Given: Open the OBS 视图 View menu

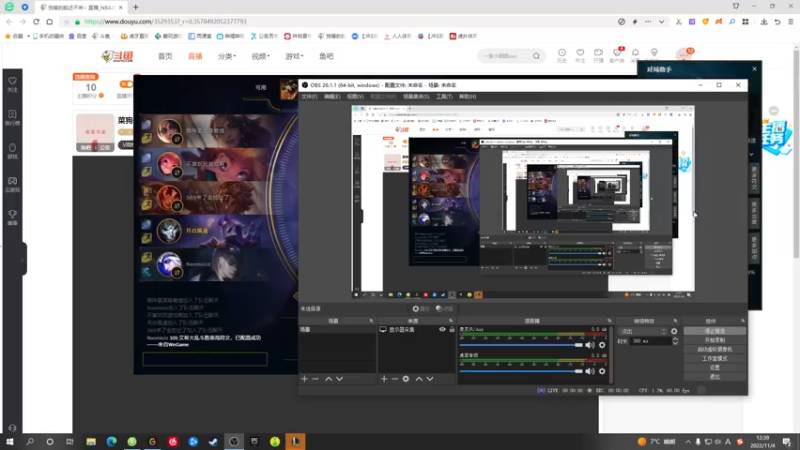Looking at the screenshot, I should tap(355, 96).
